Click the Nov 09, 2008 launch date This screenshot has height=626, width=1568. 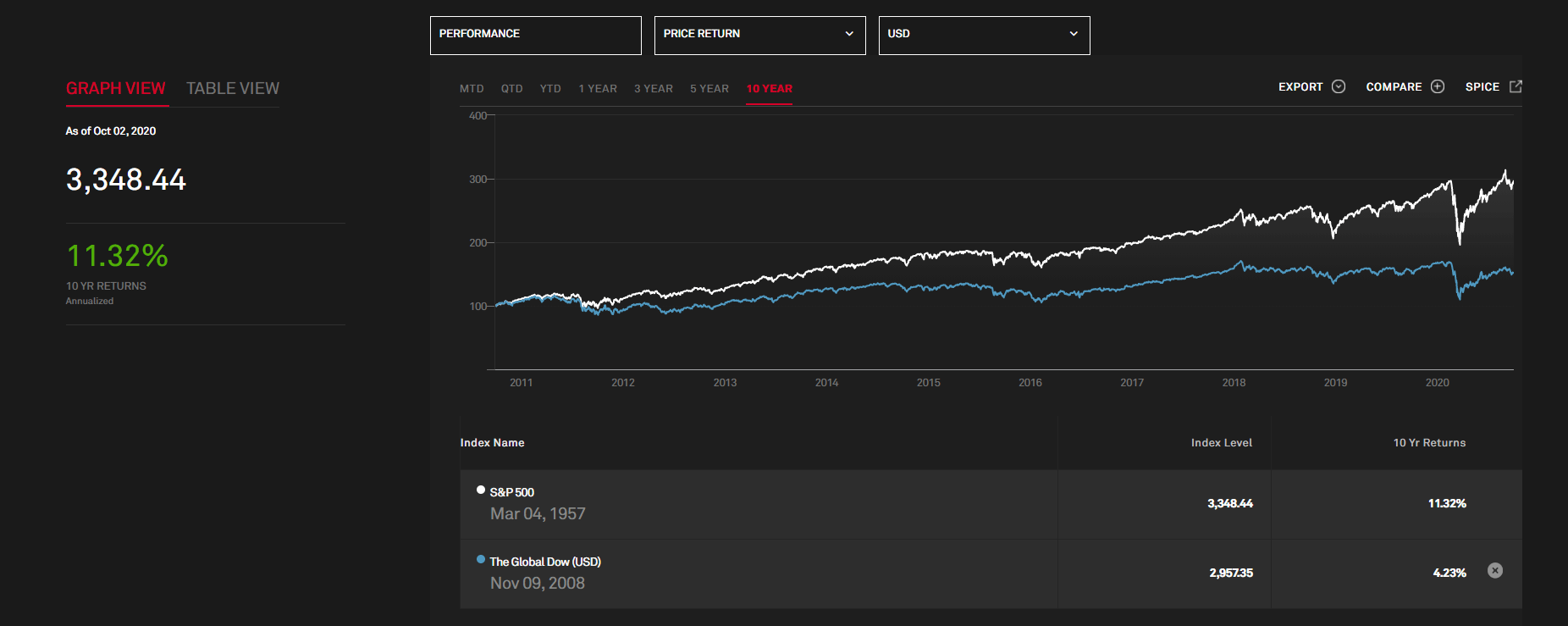pyautogui.click(x=538, y=583)
